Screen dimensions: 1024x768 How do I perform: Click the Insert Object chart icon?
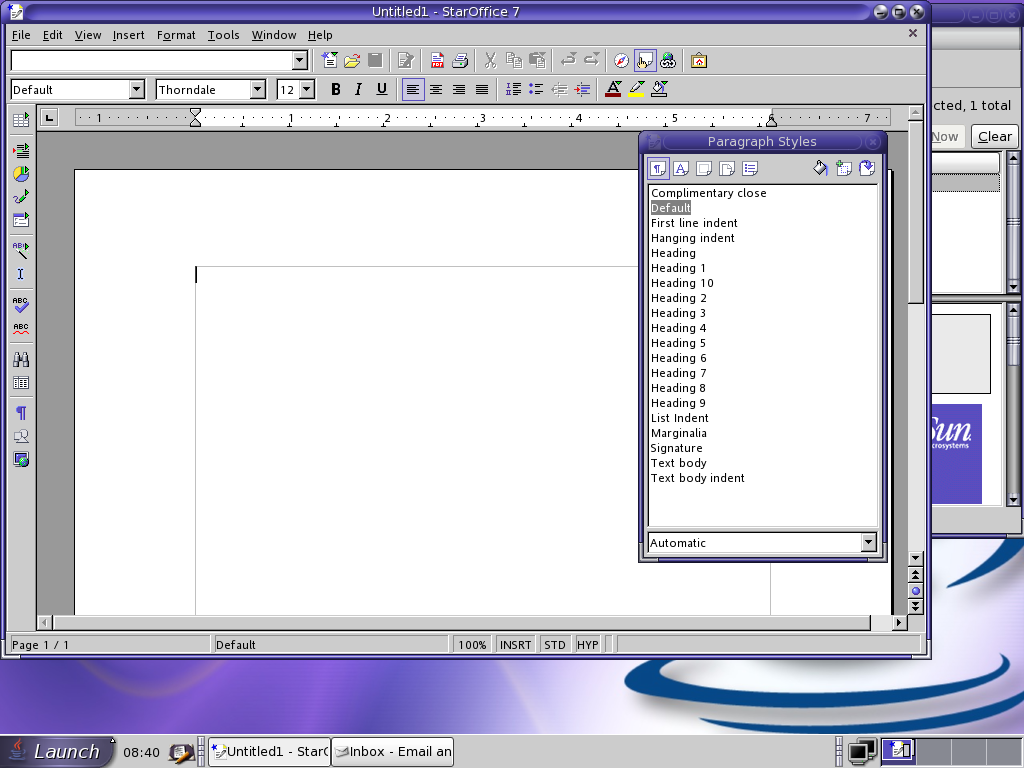(21, 174)
